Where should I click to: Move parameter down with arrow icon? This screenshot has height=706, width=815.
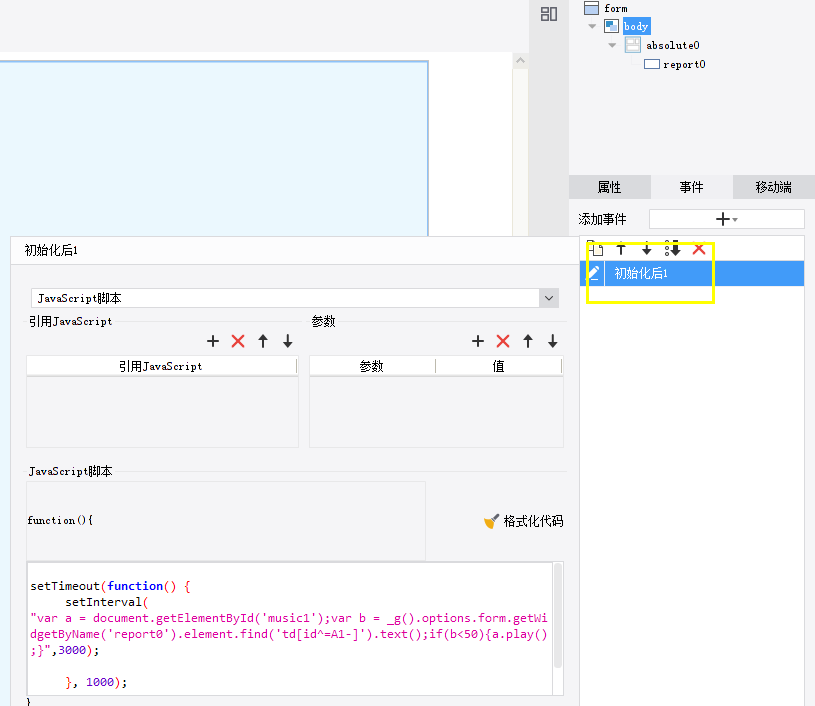[552, 341]
